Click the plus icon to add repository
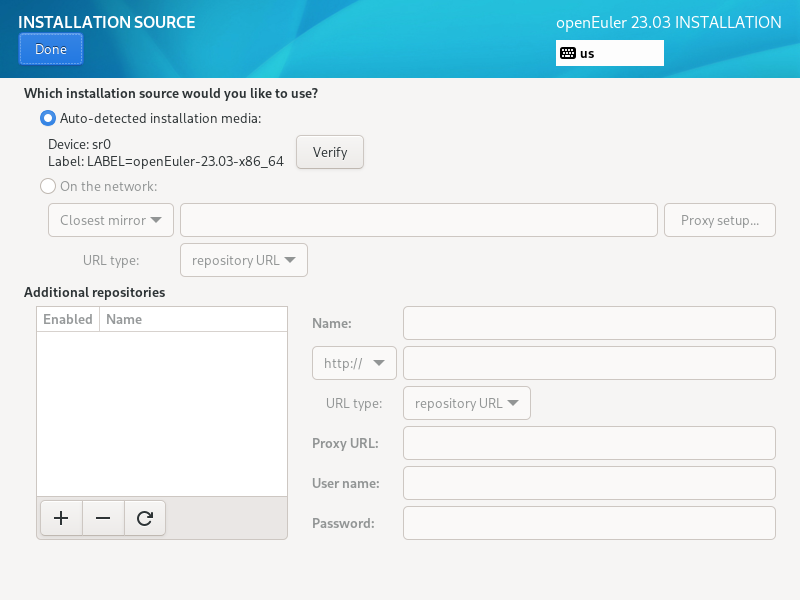Viewport: 800px width, 600px height. point(61,518)
